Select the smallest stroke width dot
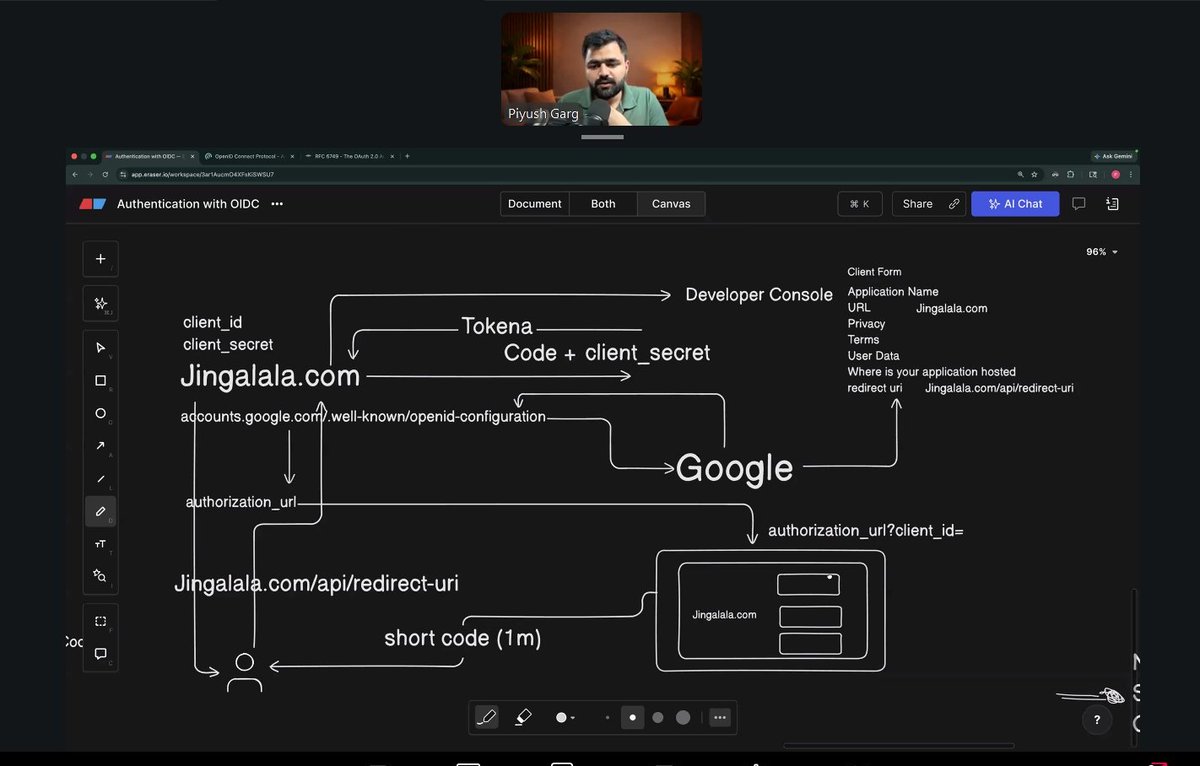Image resolution: width=1200 pixels, height=766 pixels. point(607,717)
